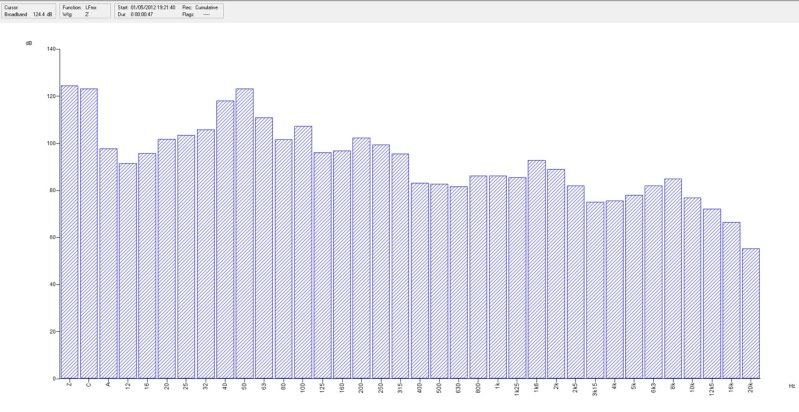Viewport: 799px width, 412px height.
Task: Select the Z-weighted broadband bar
Action: tap(69, 232)
